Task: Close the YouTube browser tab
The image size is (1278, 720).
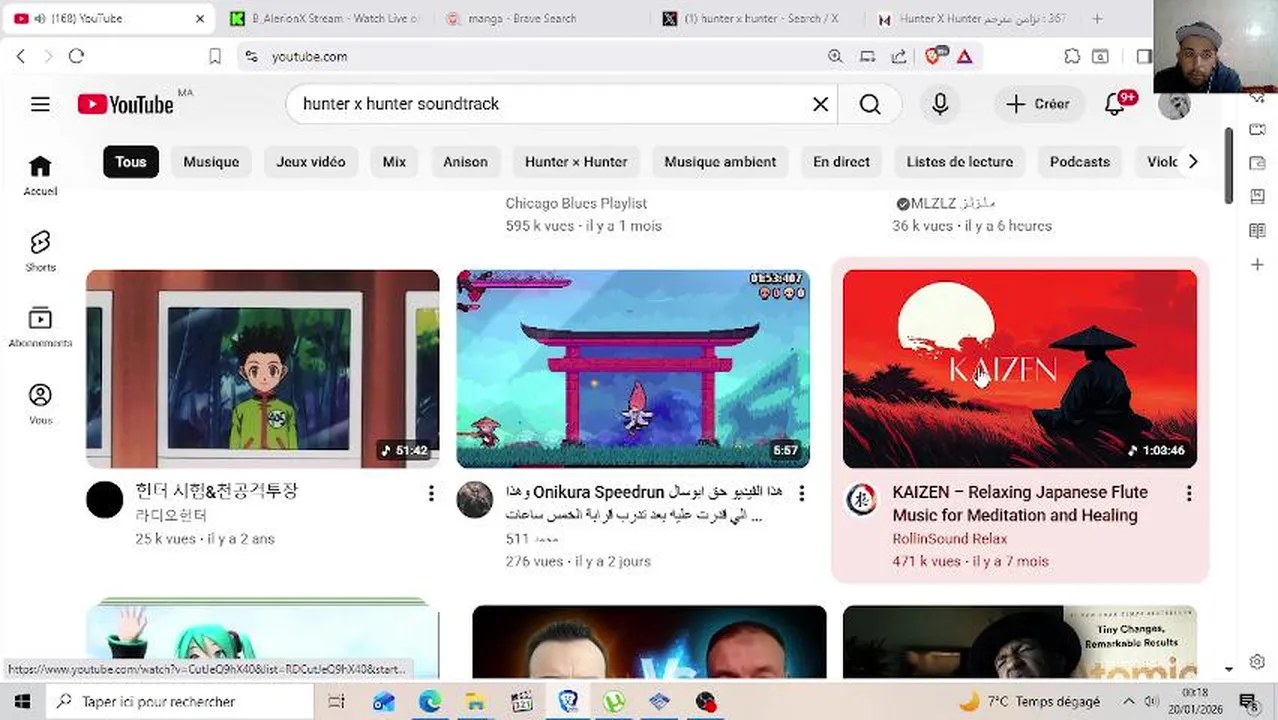Action: click(200, 18)
